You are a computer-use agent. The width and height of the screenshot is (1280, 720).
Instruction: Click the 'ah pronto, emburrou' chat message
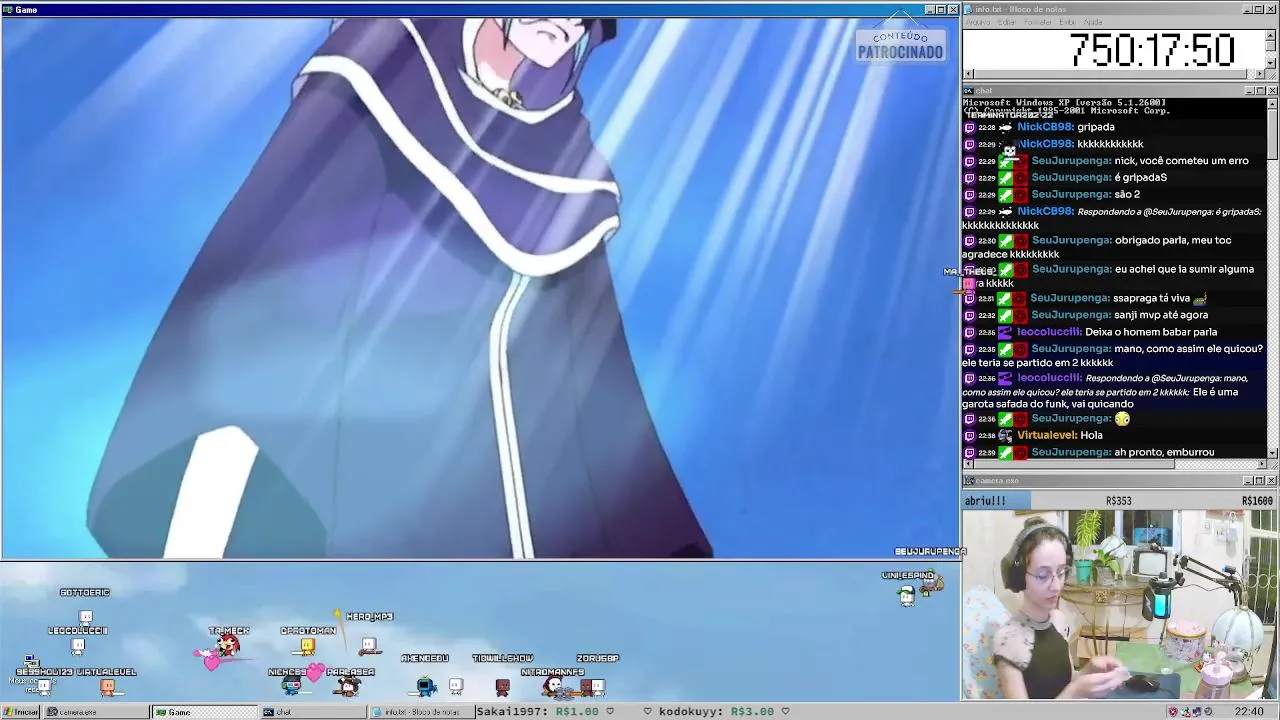coord(1164,453)
